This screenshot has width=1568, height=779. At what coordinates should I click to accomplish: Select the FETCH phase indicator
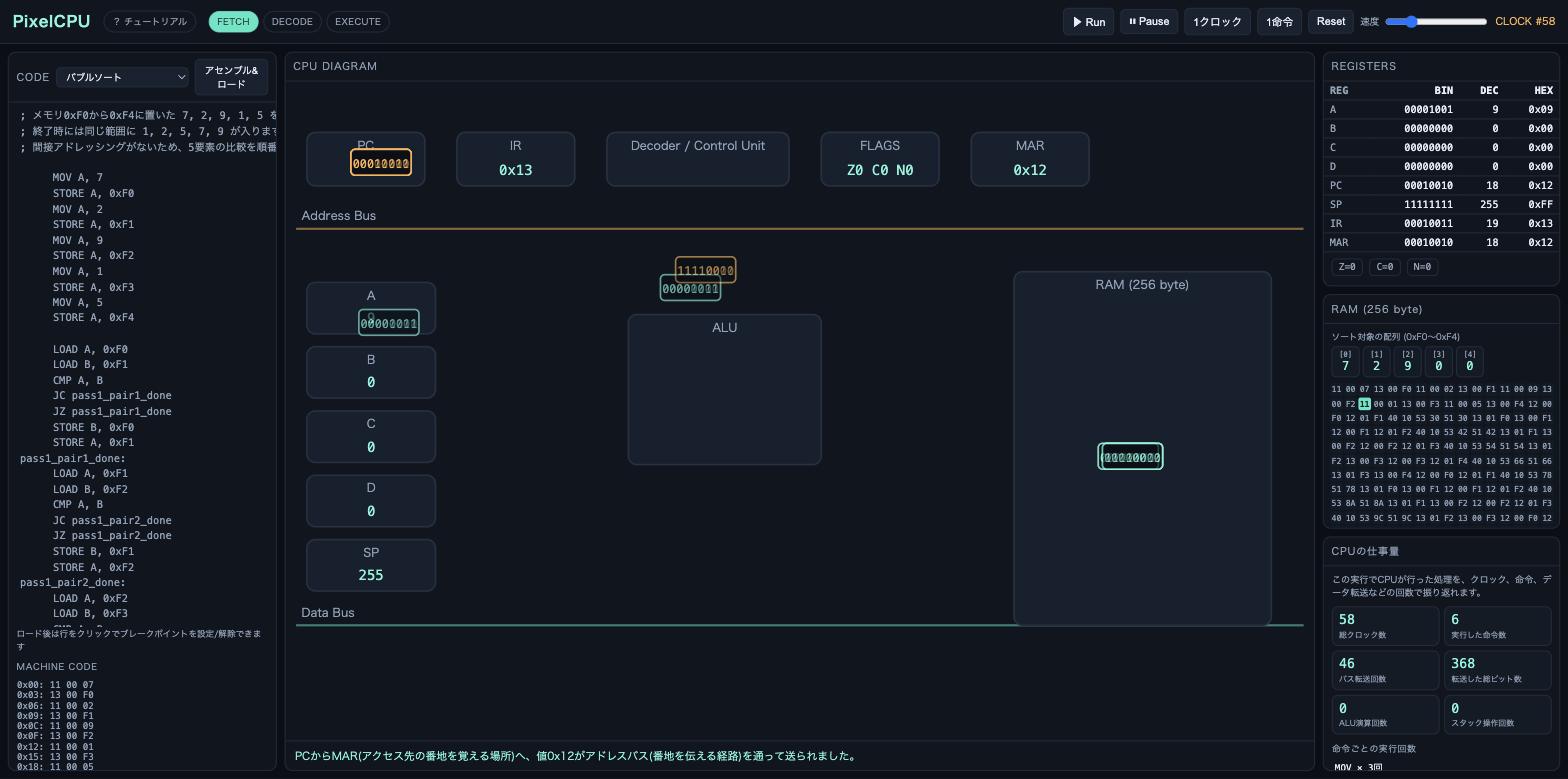(x=233, y=21)
